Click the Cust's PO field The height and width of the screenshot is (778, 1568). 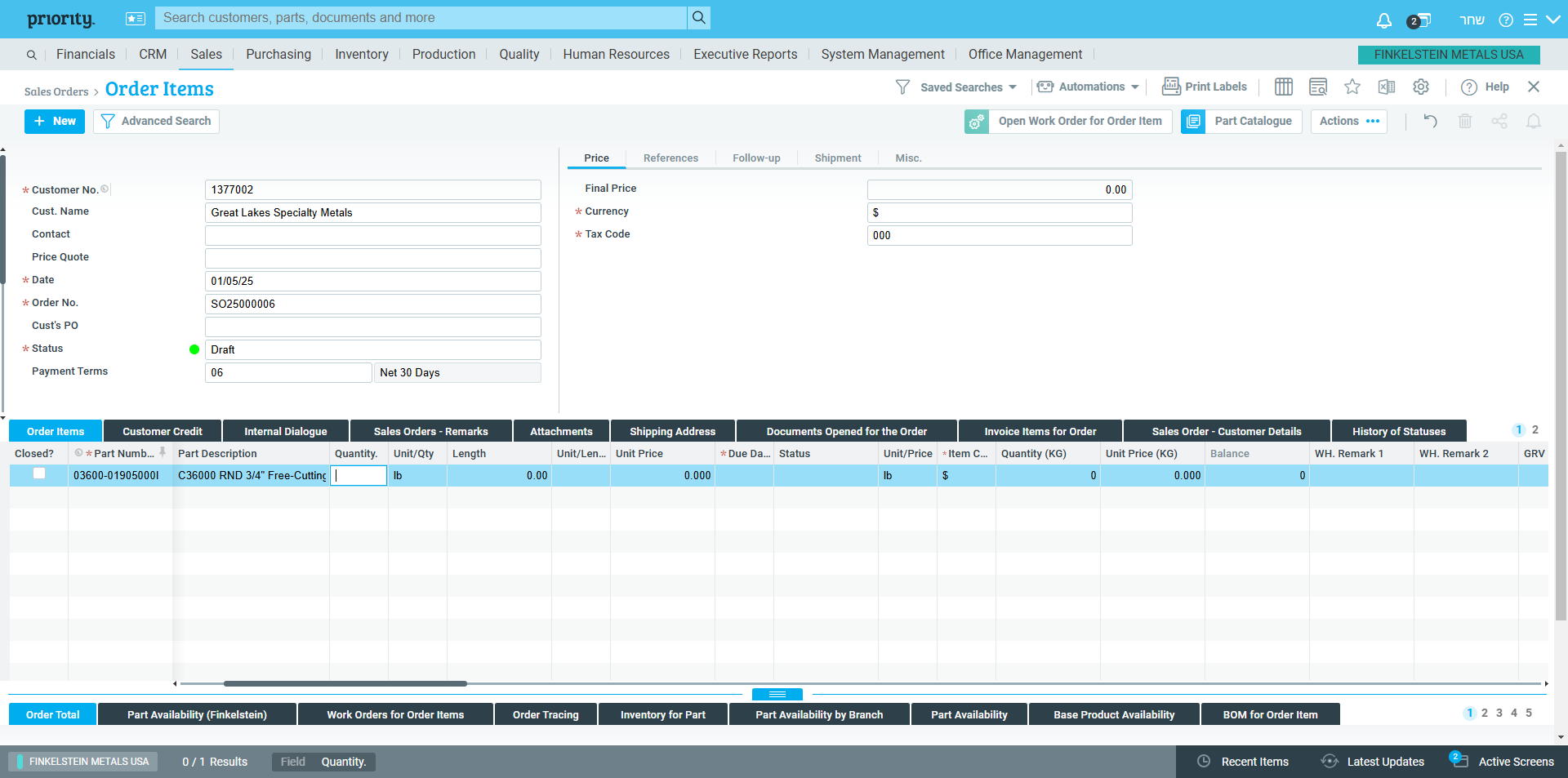(x=372, y=327)
